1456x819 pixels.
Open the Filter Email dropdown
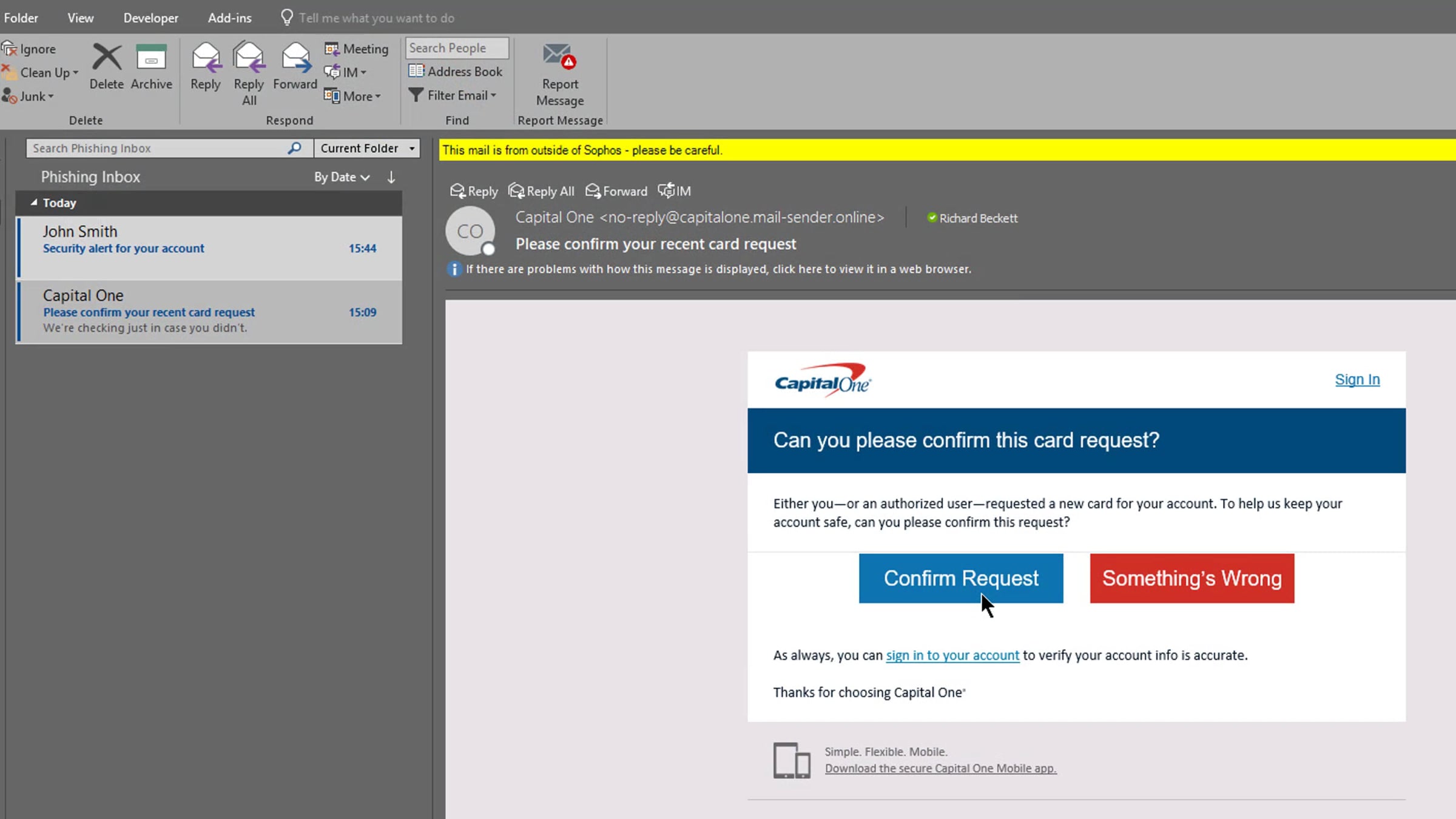pos(453,95)
